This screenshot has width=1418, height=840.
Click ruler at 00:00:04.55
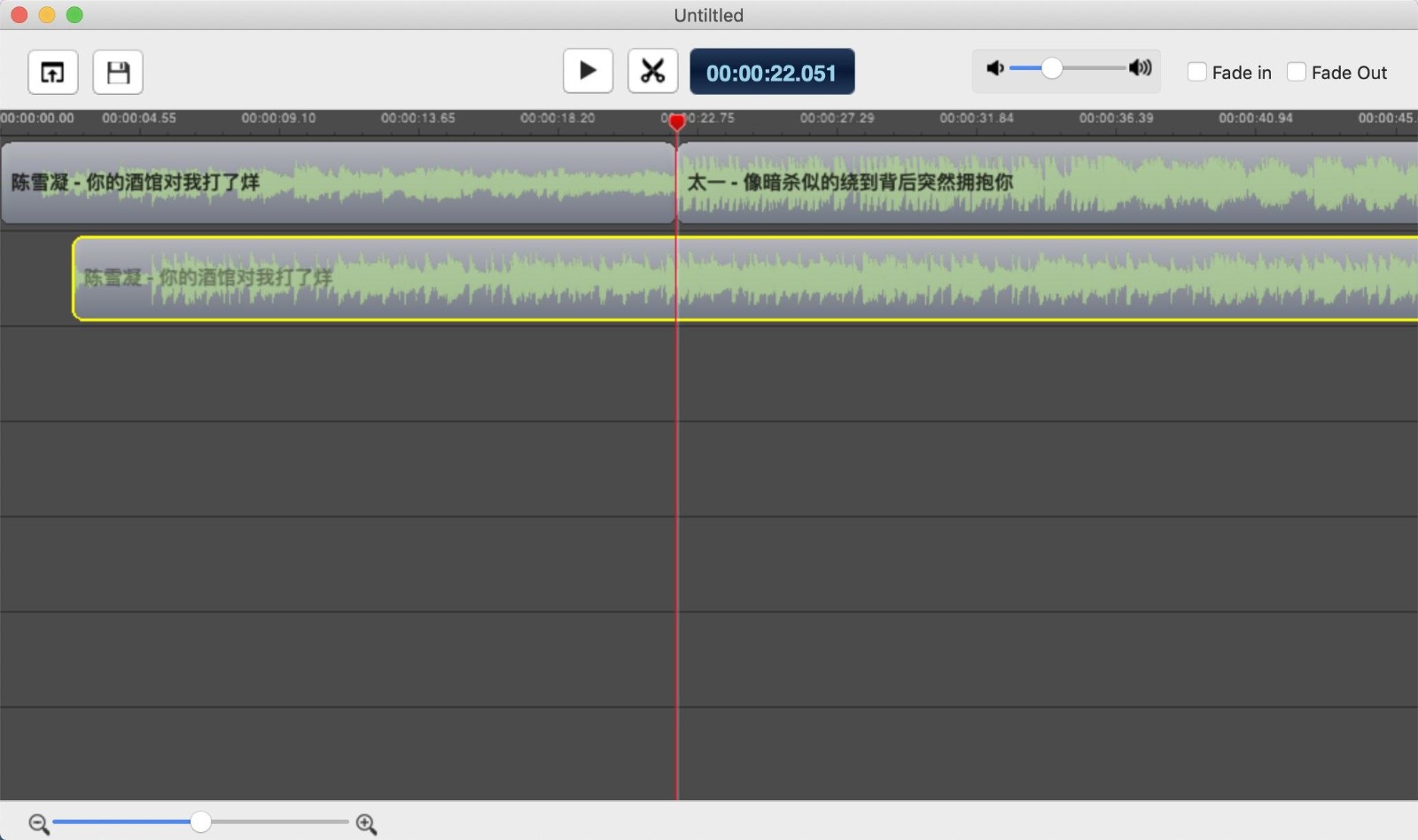point(139,118)
